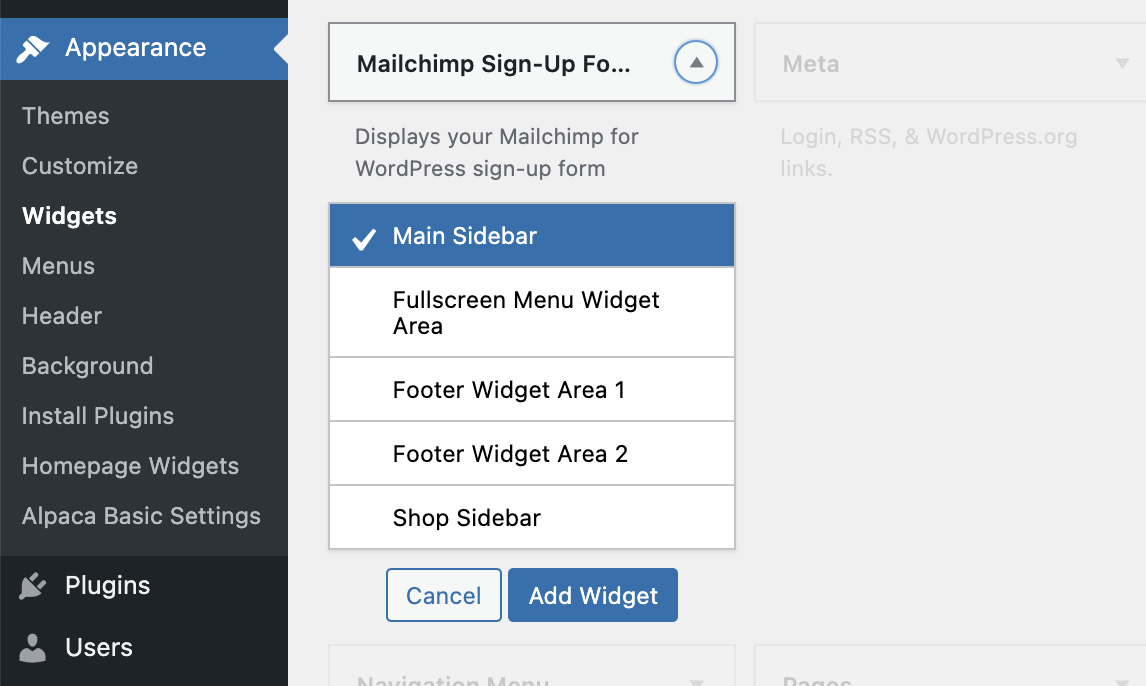Click the Add Widget button
Screen dimensions: 1146x686
click(x=592, y=595)
